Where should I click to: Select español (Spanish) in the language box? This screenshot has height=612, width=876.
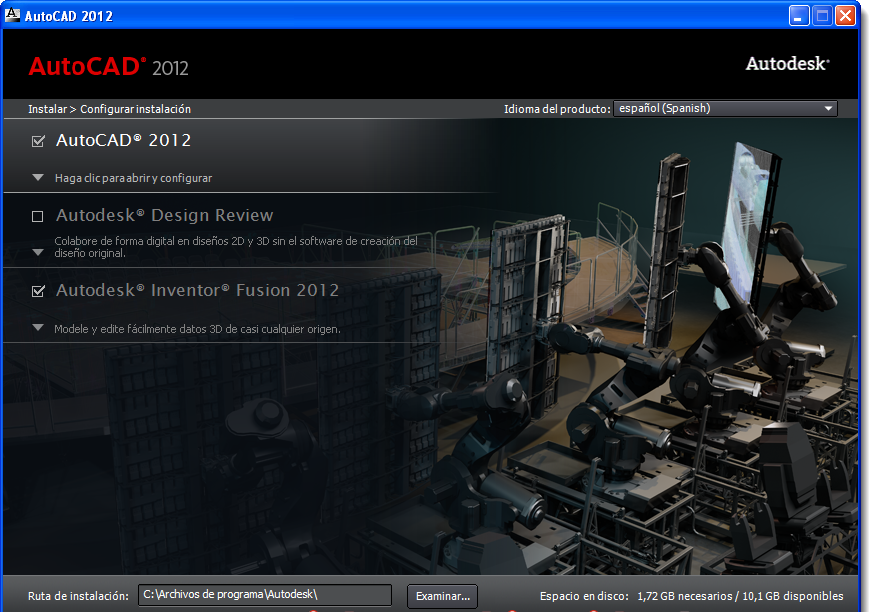pos(700,108)
